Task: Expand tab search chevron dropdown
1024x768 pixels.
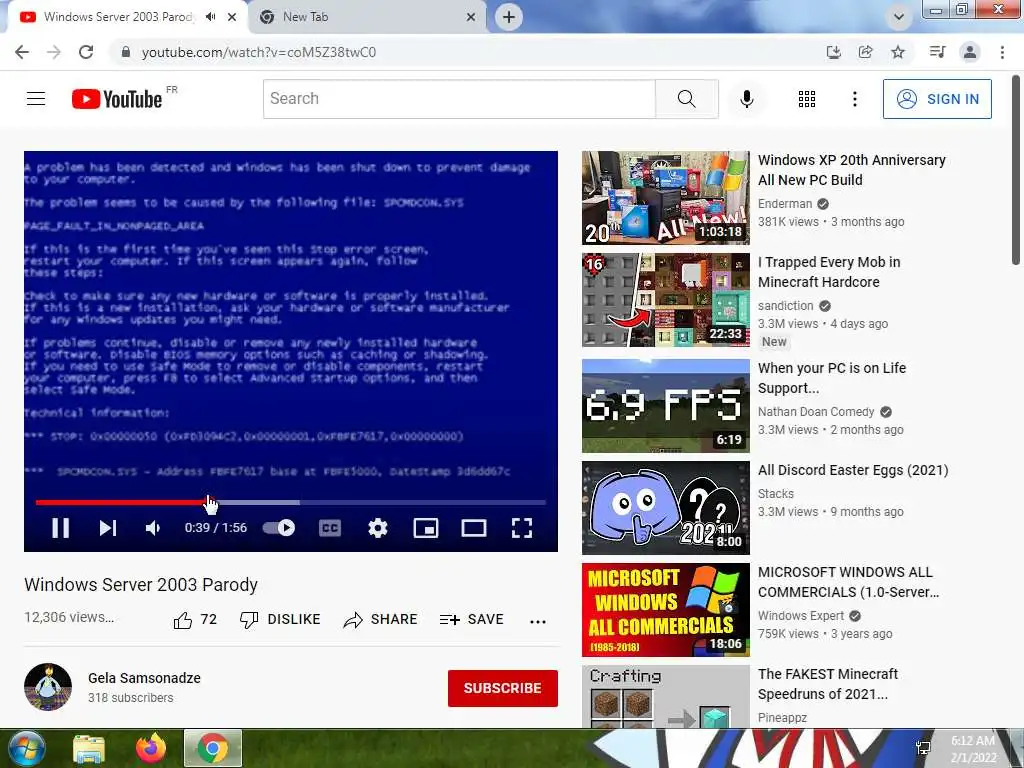Action: coord(899,17)
